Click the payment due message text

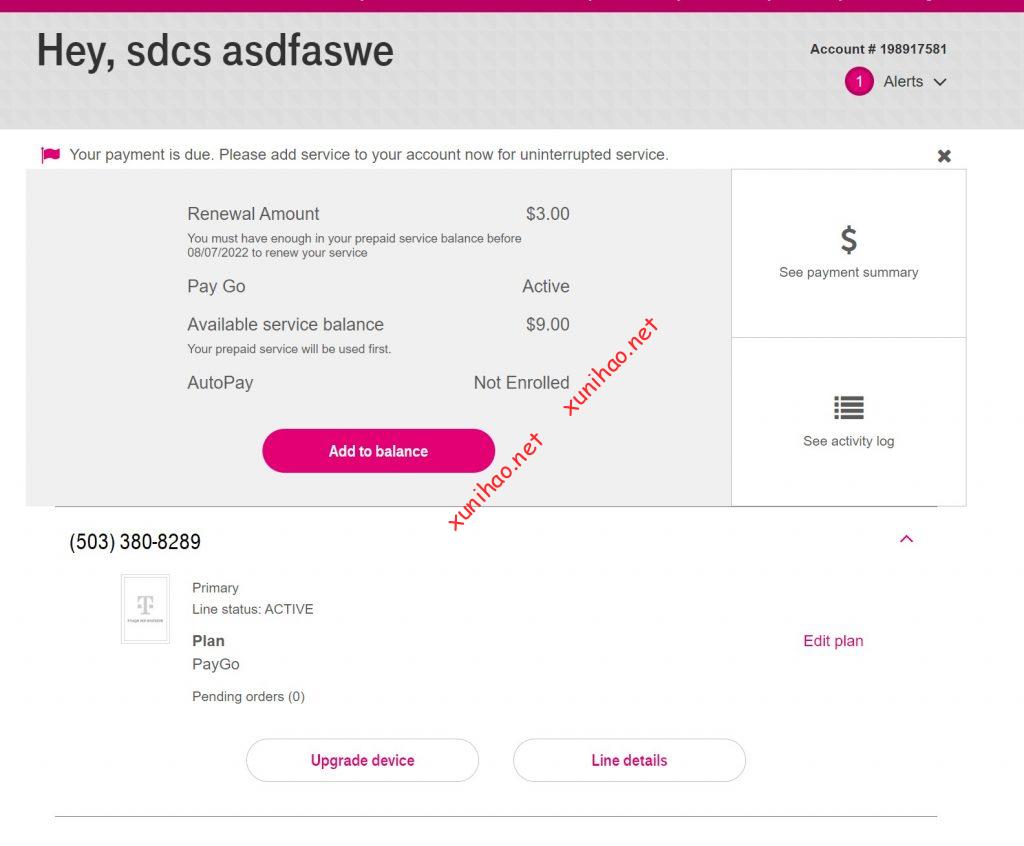(368, 155)
